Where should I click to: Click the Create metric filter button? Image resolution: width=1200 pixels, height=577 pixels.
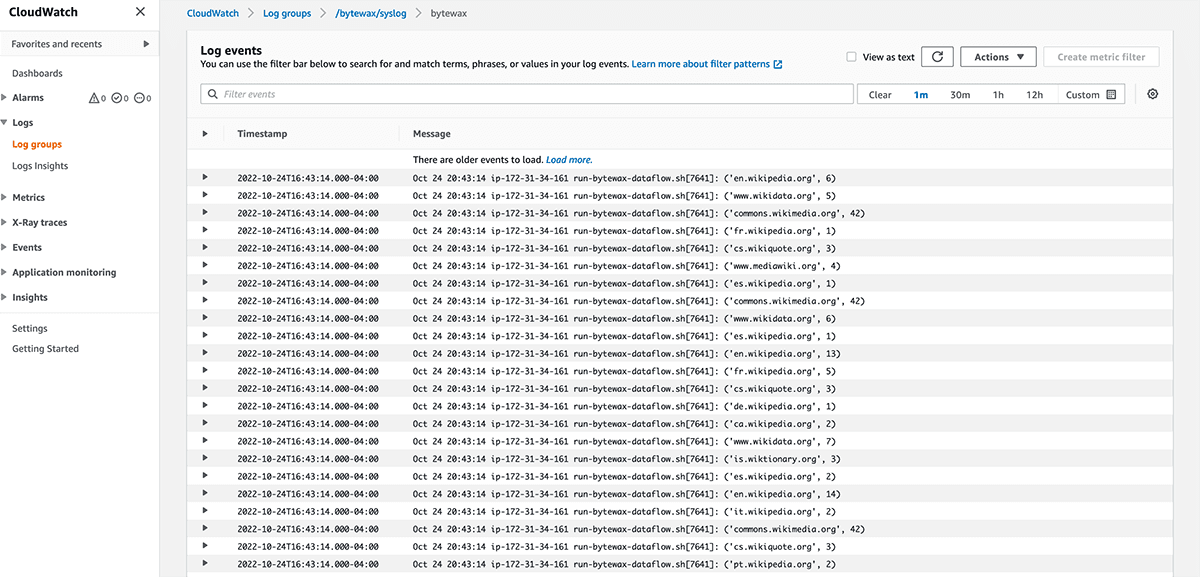(x=1101, y=56)
